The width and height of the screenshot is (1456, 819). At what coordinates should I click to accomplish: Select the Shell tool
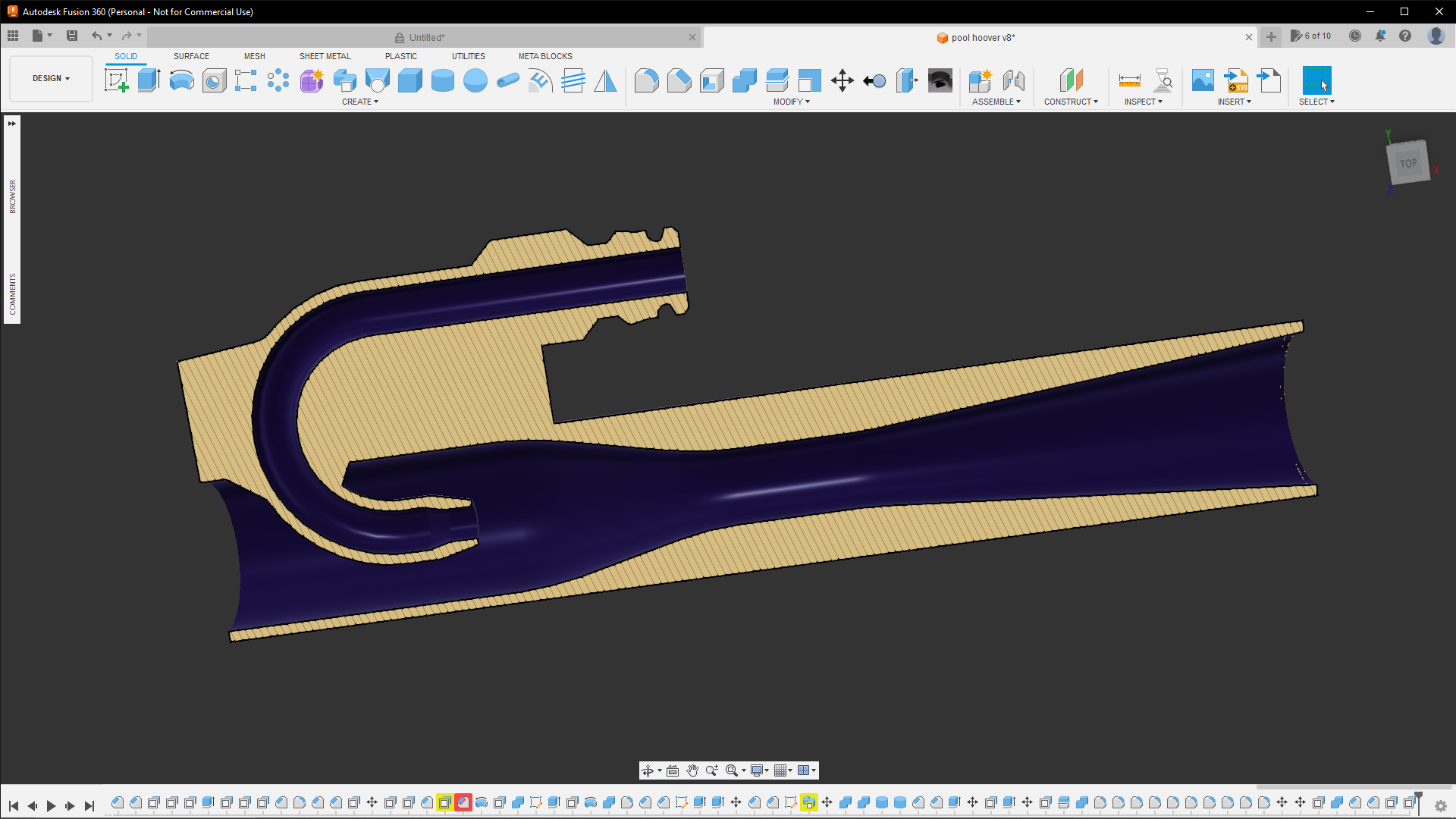pos(711,80)
